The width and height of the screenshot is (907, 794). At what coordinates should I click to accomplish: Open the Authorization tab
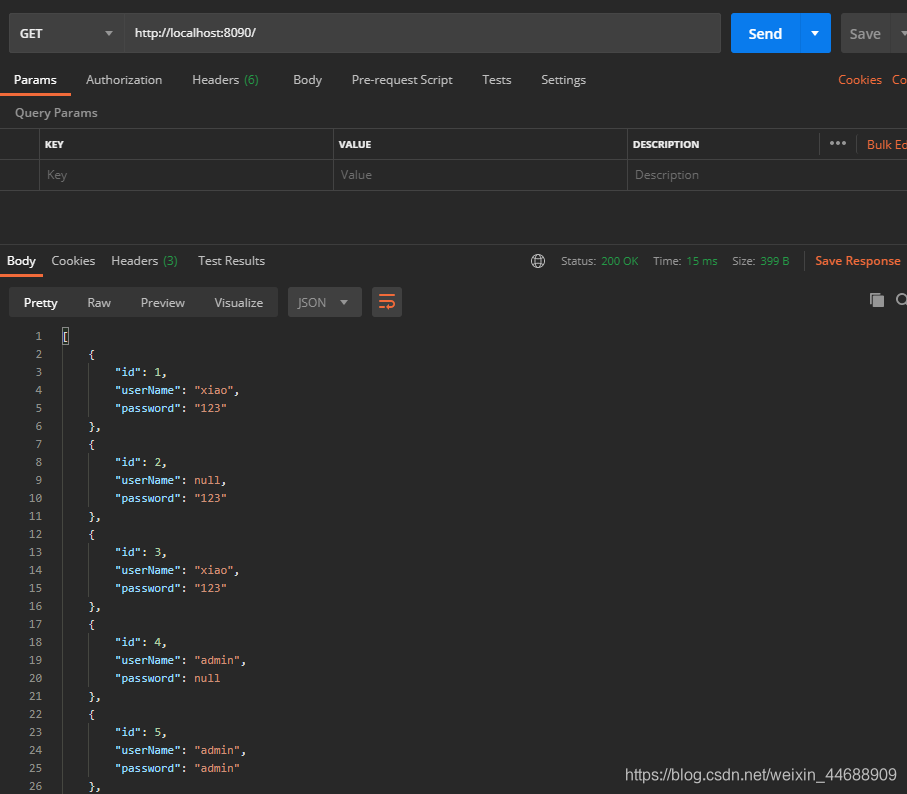(124, 80)
